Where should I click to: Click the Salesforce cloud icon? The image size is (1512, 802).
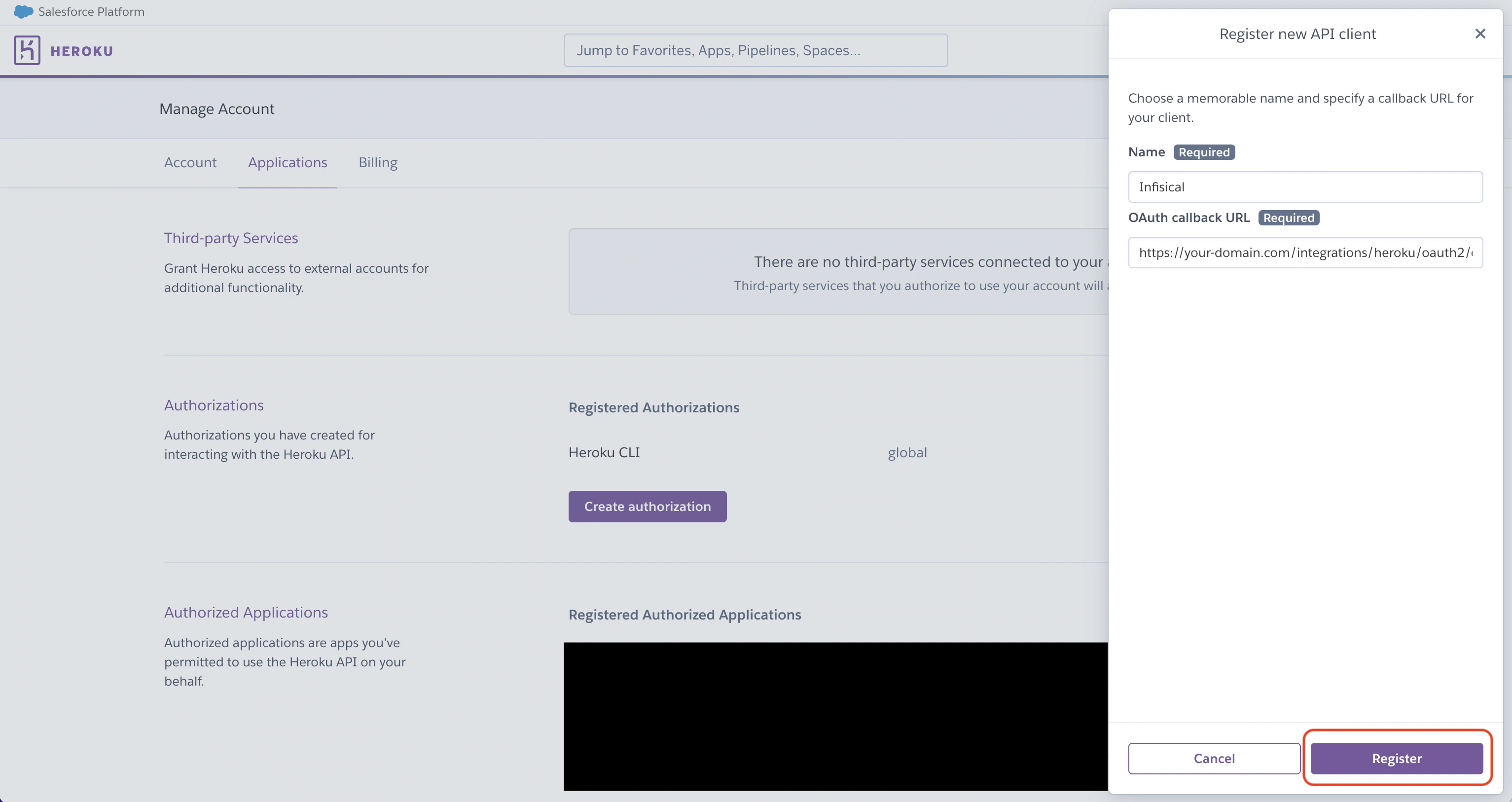click(x=24, y=11)
